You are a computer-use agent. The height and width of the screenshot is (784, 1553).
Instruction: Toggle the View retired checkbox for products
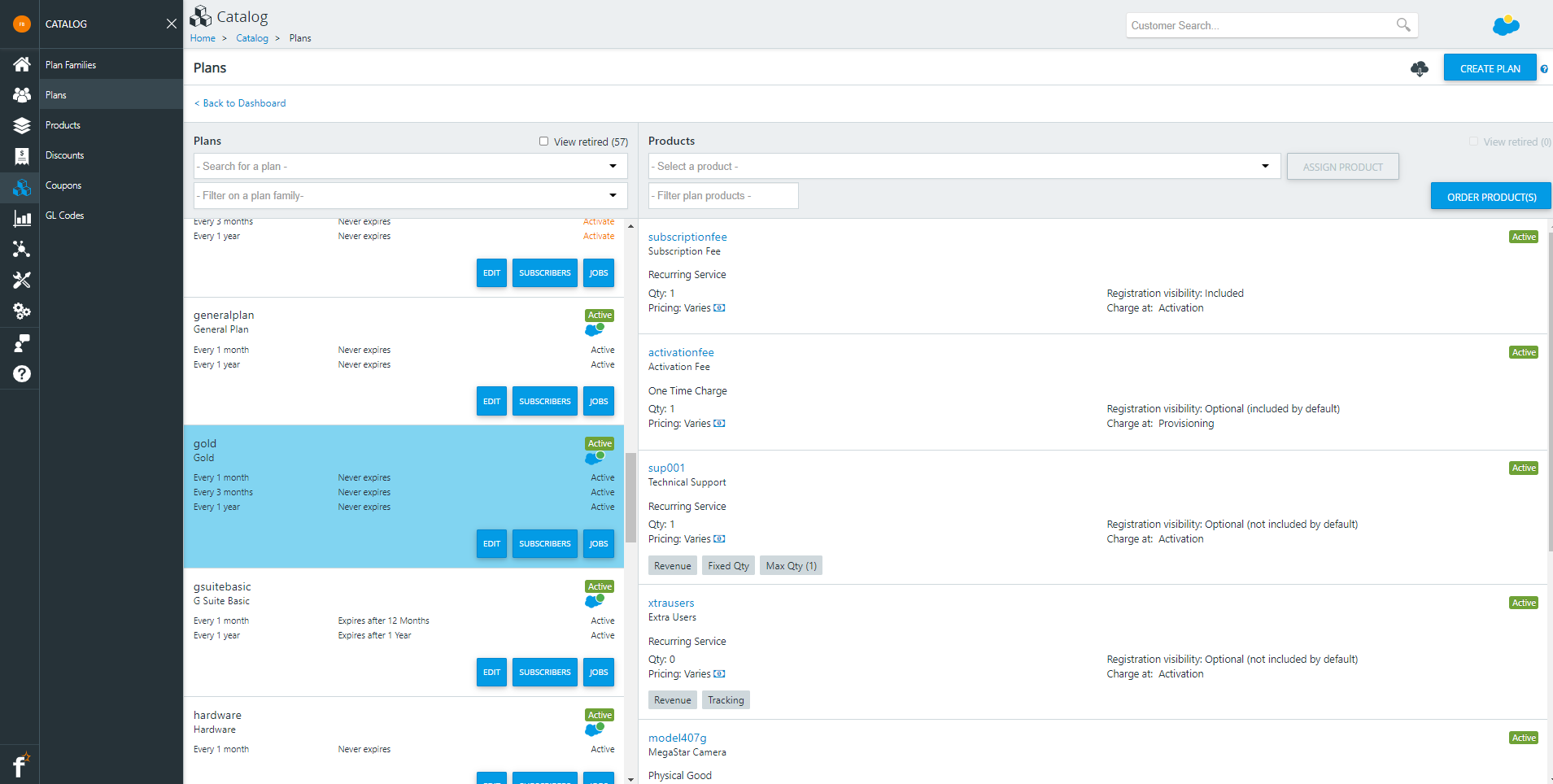[1472, 141]
